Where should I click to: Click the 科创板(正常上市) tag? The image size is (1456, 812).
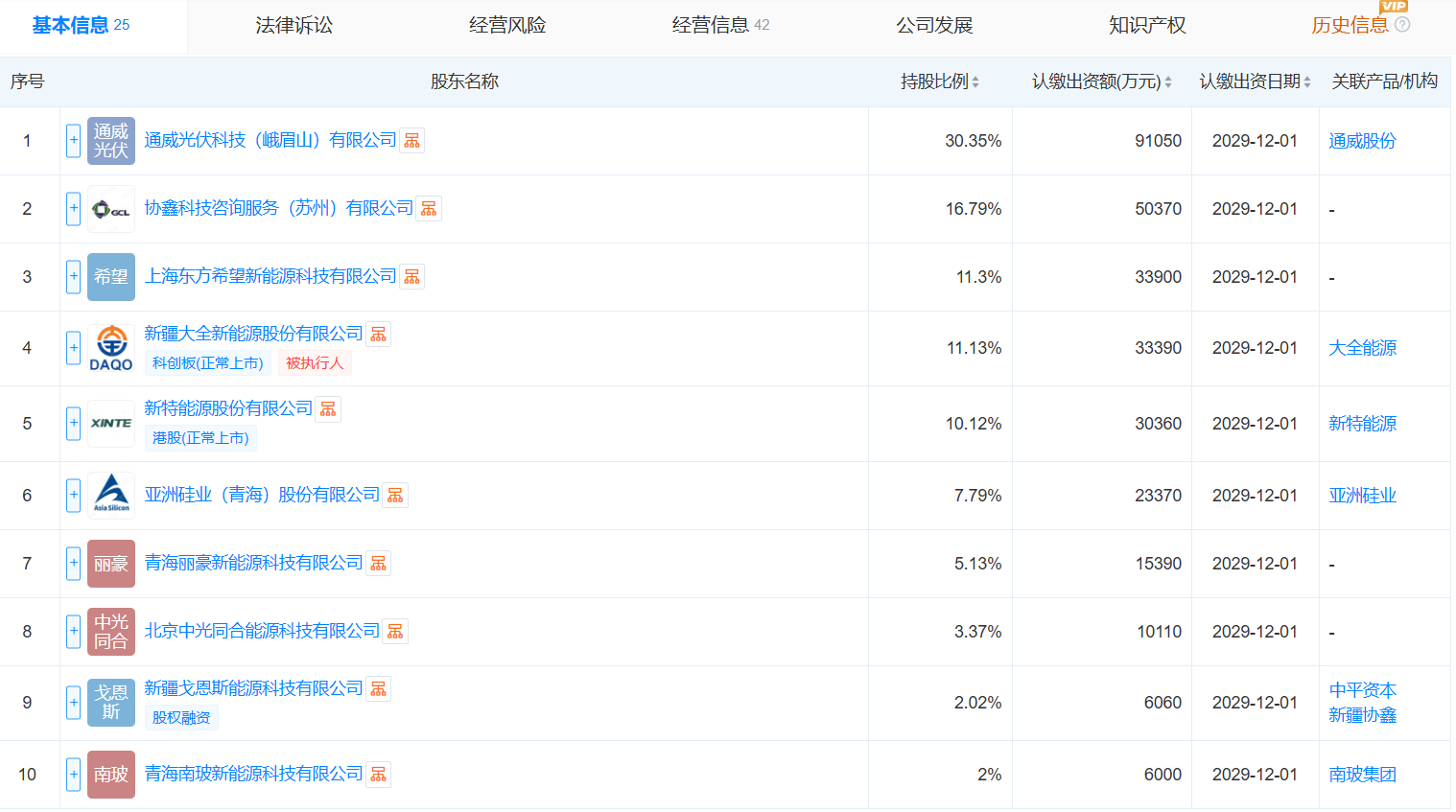208,364
